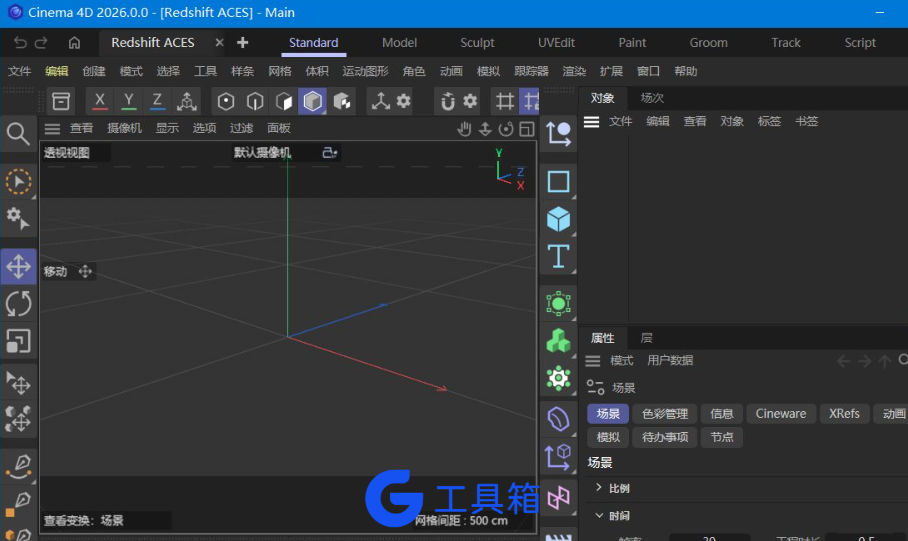Select the Cineware attribute button
908x541 pixels.
tap(781, 414)
